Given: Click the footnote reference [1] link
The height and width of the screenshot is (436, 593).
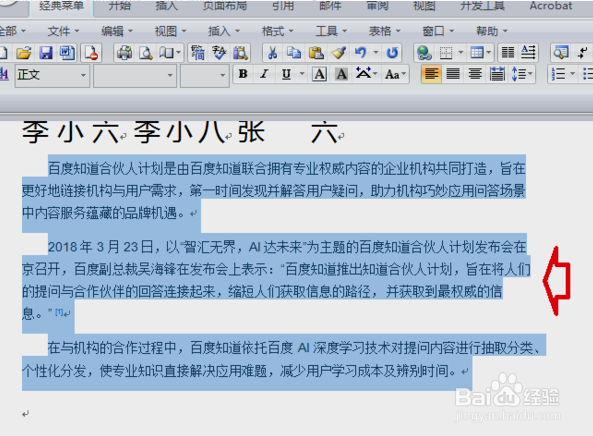Looking at the screenshot, I should coord(59,312).
